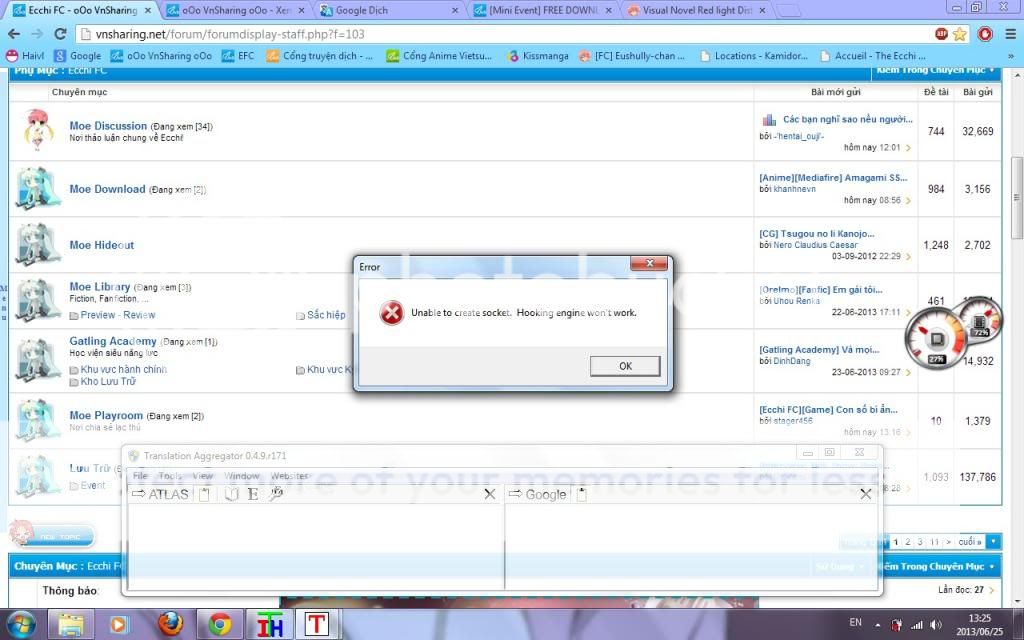Expand the page navigation dropdown arrow
Viewport: 1024px width, 640px height.
[992, 541]
